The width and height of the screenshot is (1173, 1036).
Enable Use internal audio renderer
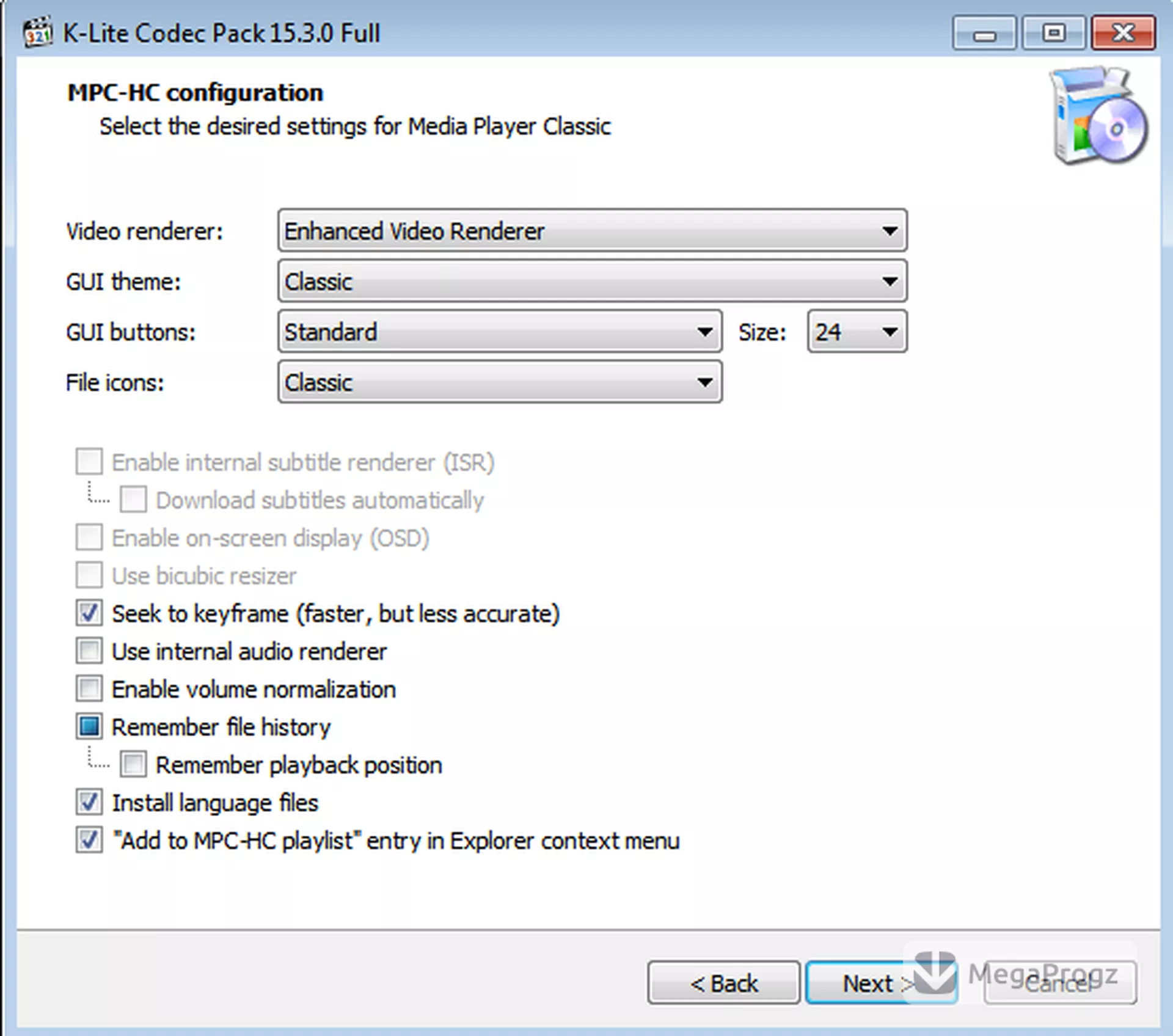(89, 651)
